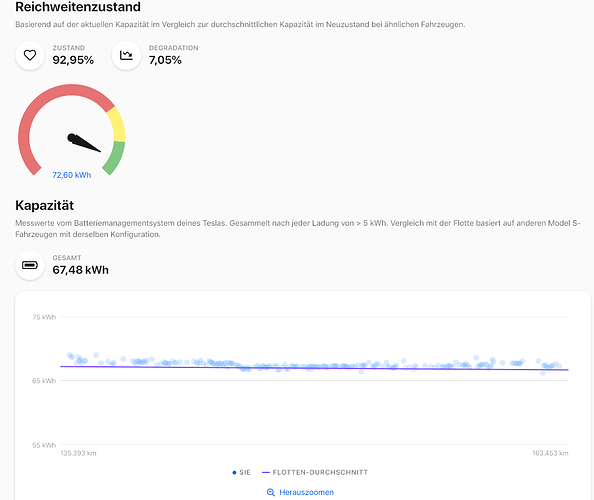Click the yellow segment of the gauge
594x500 pixels.
click(x=117, y=124)
